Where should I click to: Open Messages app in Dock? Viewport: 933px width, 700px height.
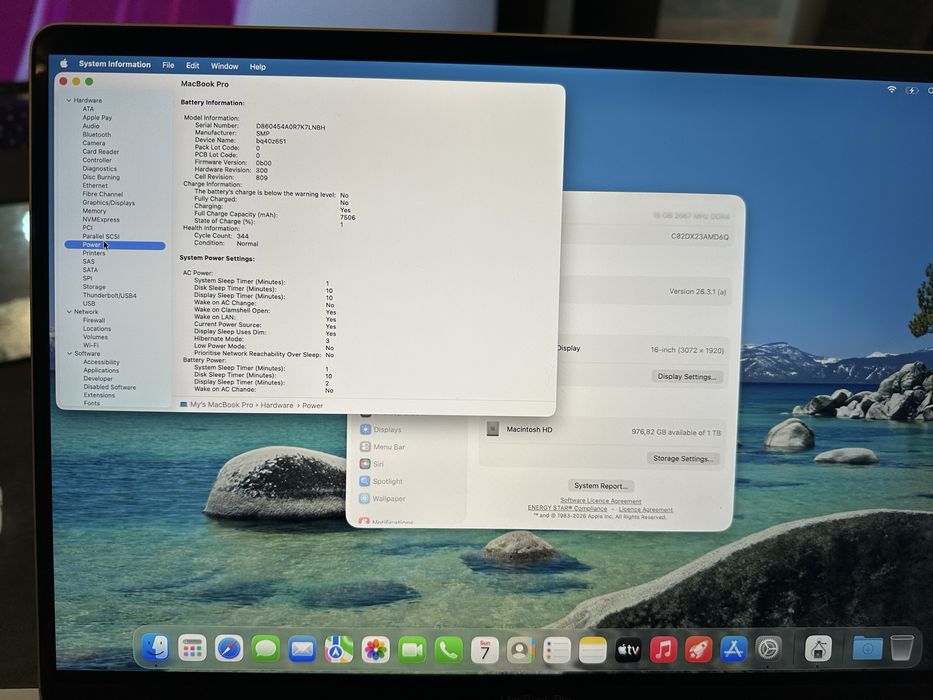click(266, 649)
